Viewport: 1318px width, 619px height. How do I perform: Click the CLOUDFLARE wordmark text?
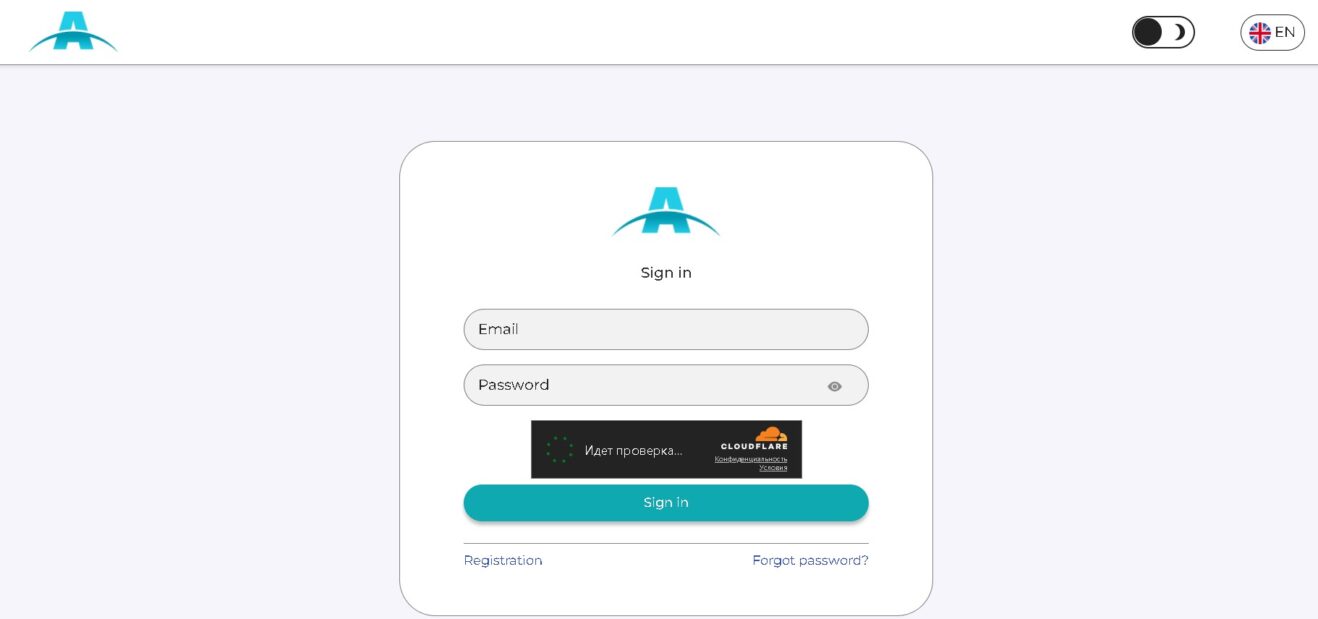pyautogui.click(x=754, y=447)
